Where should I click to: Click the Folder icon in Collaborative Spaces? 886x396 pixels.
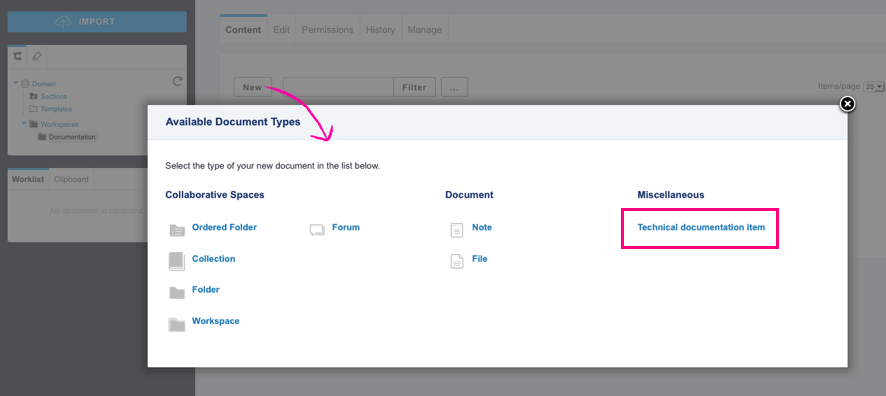[177, 293]
